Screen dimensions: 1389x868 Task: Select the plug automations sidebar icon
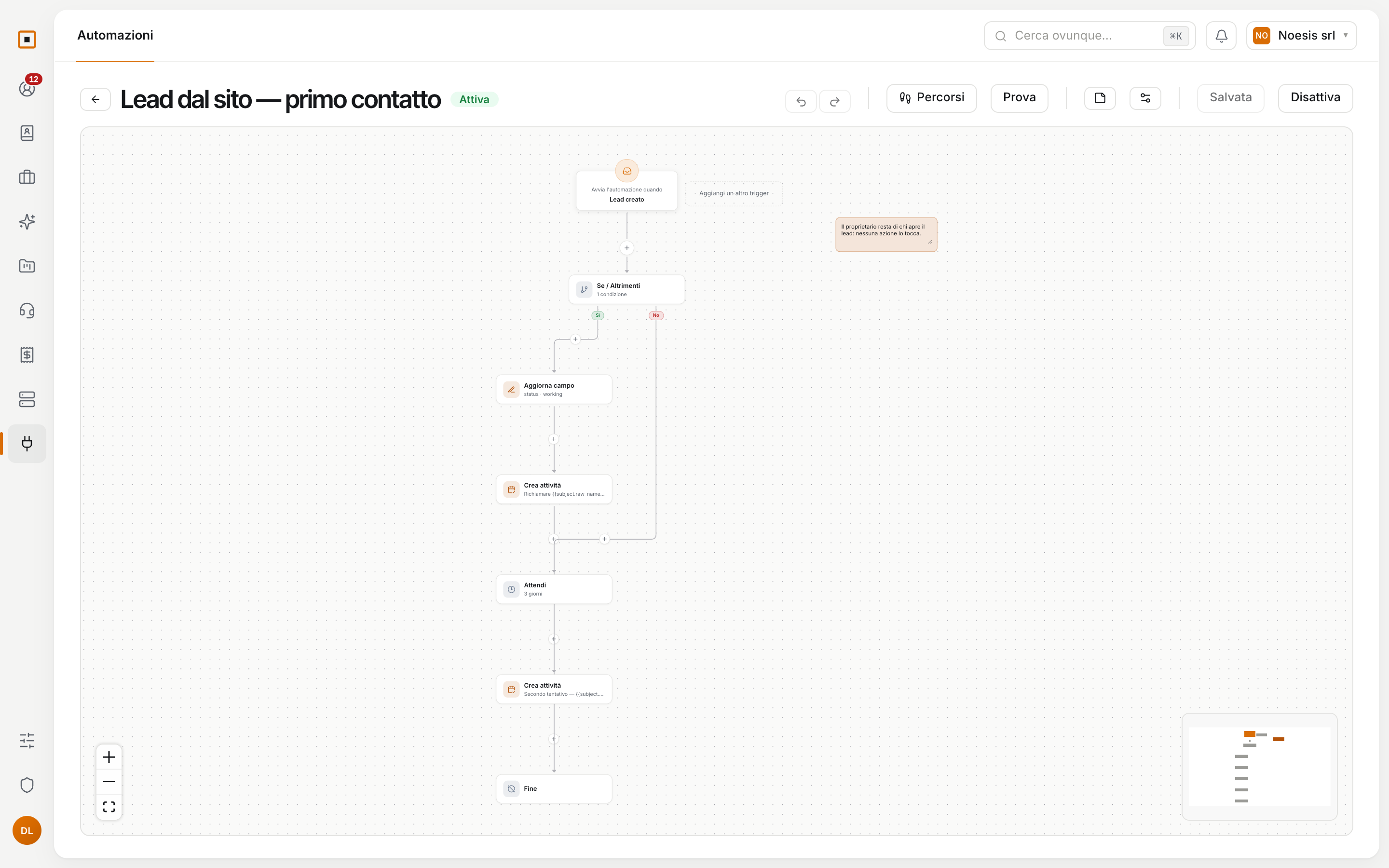click(27, 444)
